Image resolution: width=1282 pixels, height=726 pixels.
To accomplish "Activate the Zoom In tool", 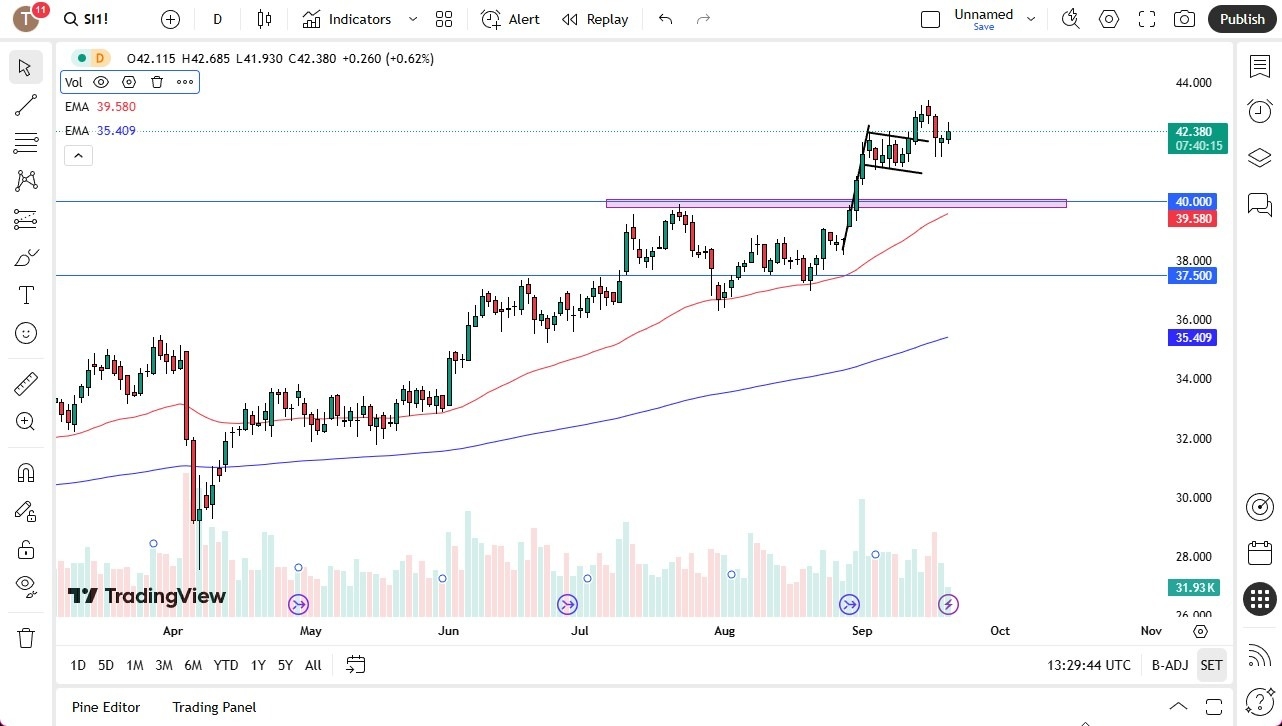I will (x=25, y=421).
